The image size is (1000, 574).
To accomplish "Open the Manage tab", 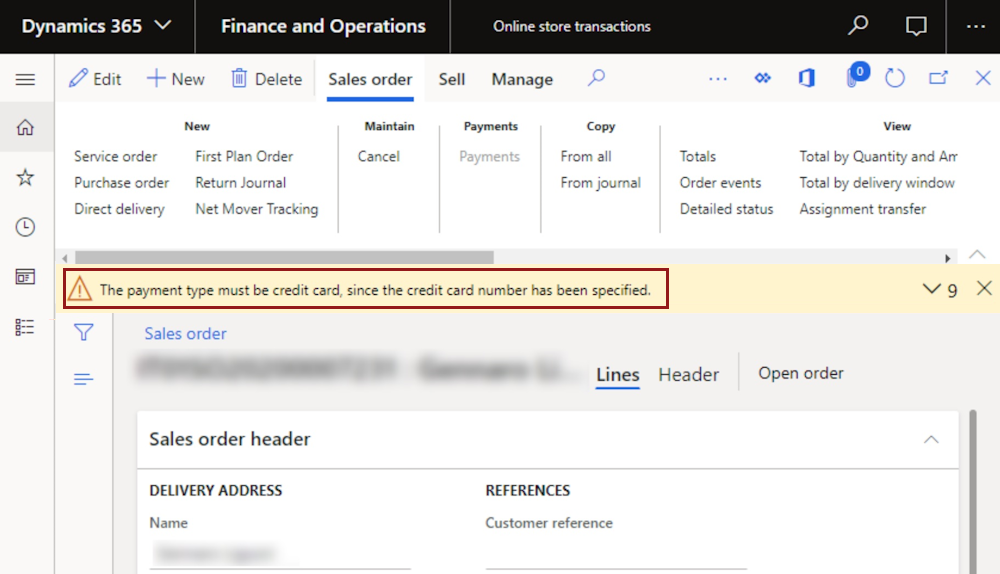I will [522, 80].
